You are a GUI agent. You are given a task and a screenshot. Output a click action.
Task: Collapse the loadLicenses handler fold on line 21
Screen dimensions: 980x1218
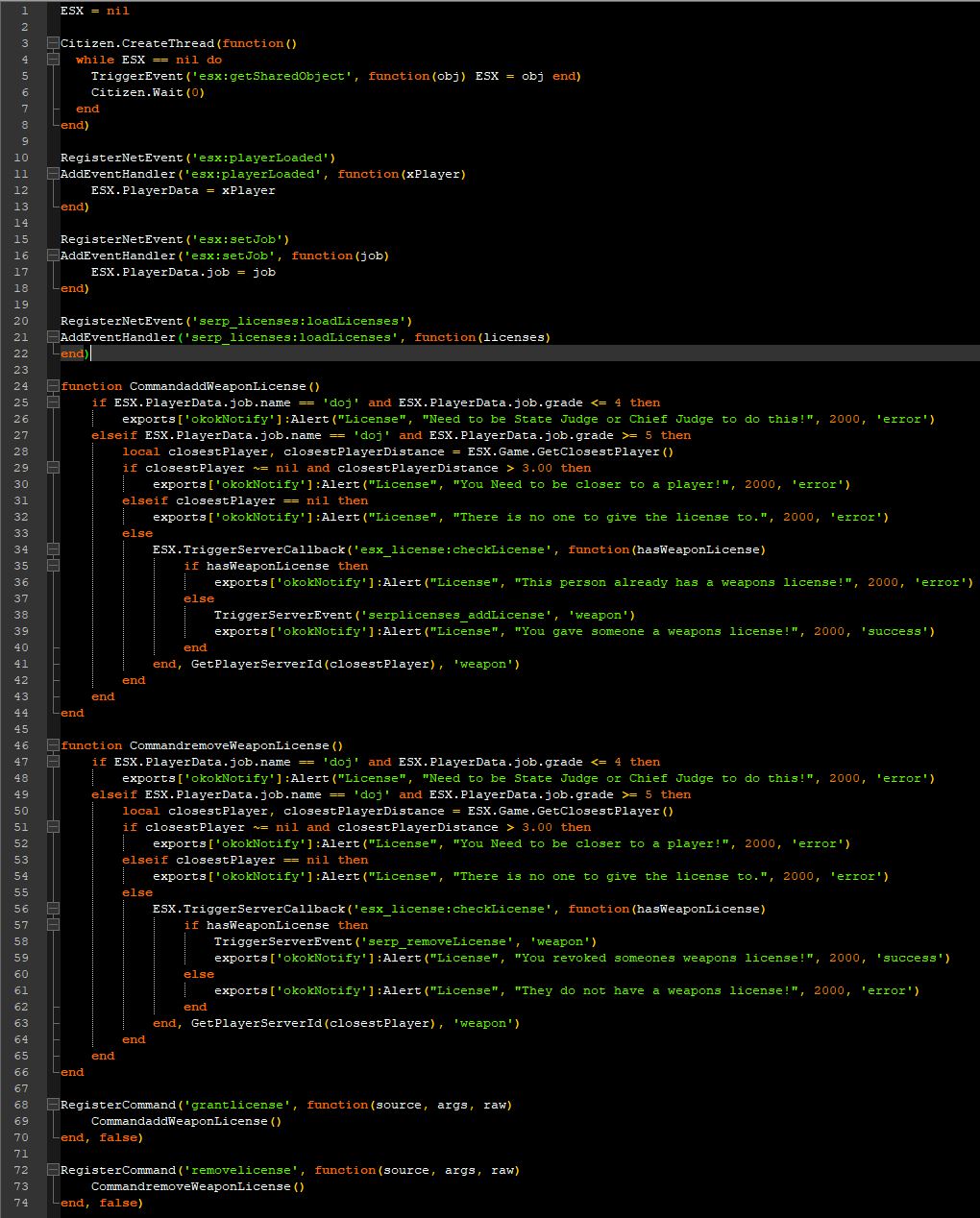coord(53,337)
